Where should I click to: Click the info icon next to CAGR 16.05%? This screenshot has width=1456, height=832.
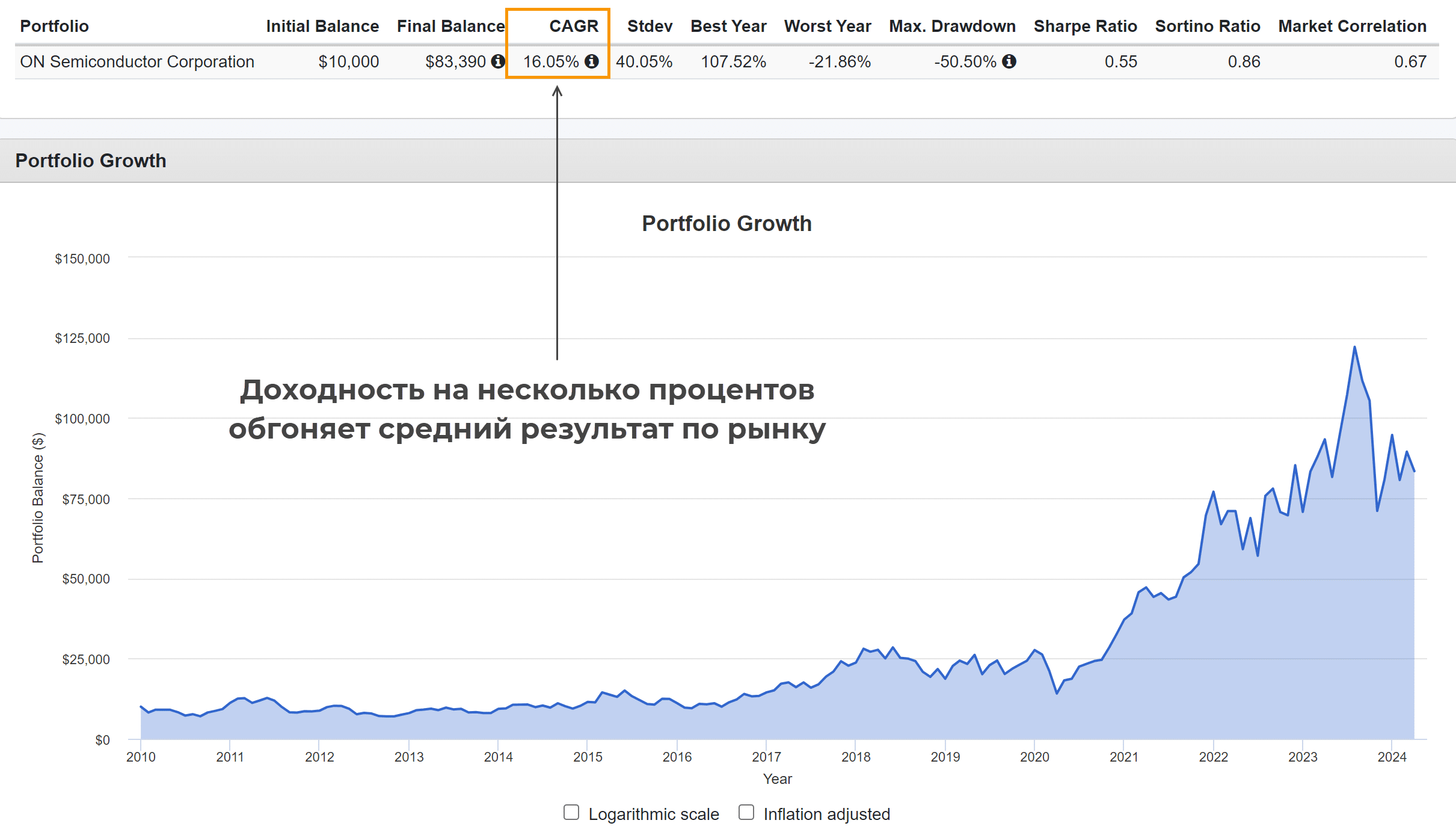click(x=592, y=61)
